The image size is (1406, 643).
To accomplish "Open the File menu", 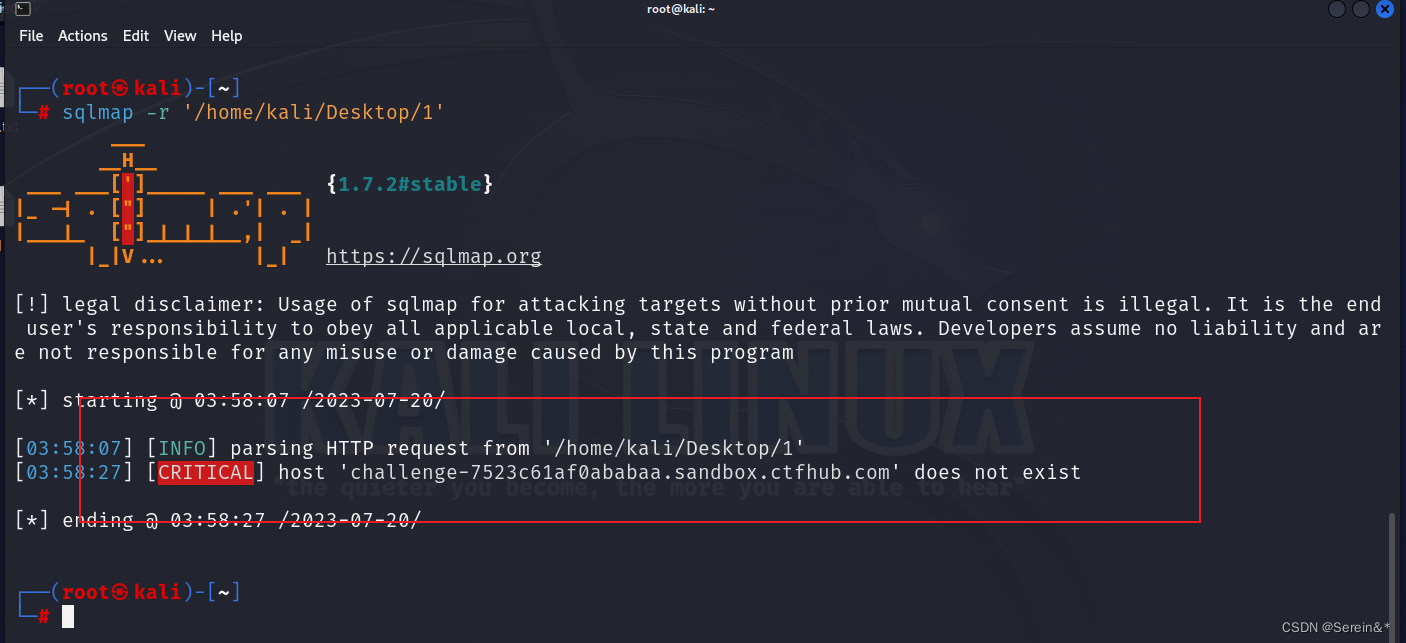I will coord(31,36).
